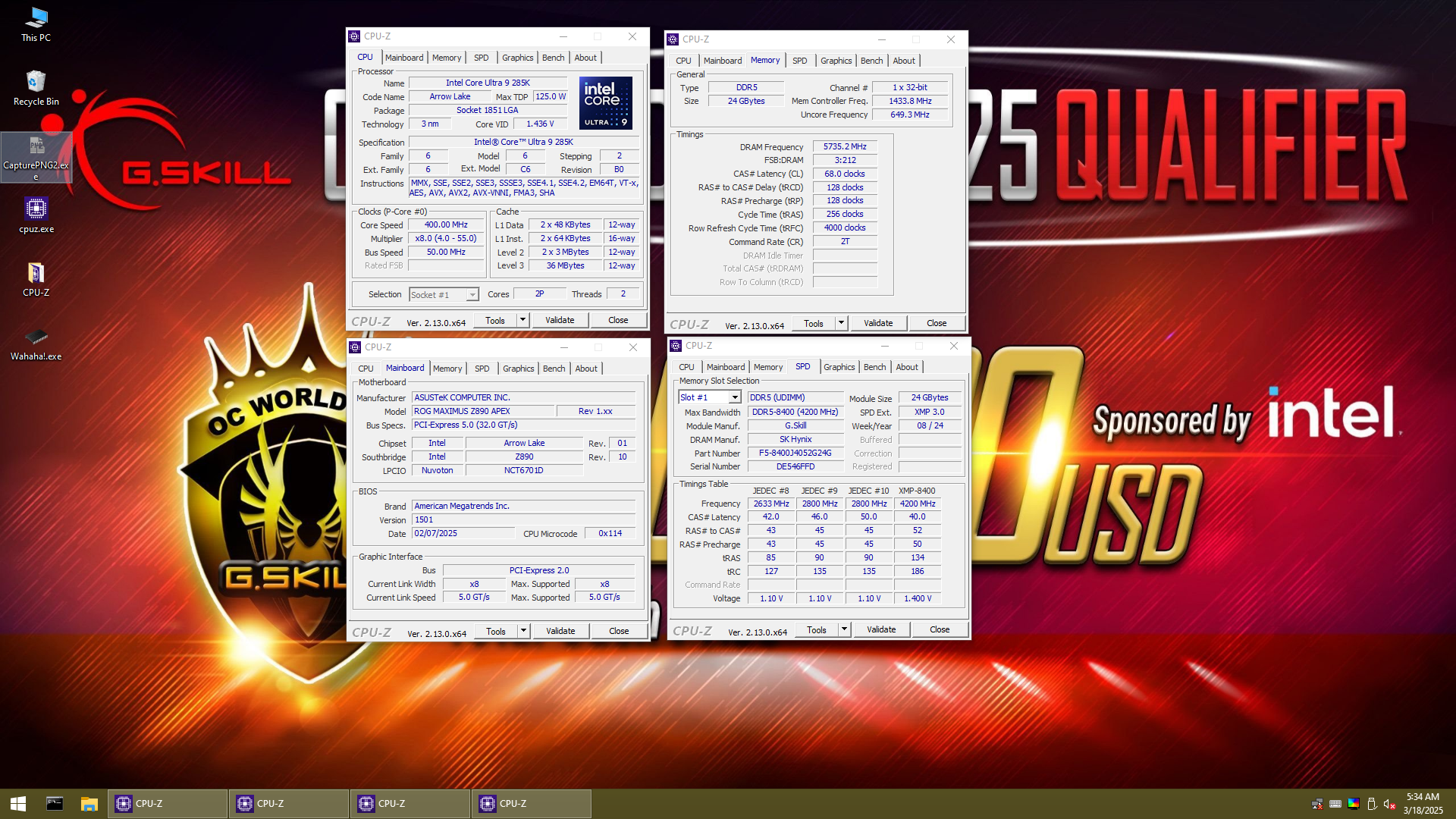
Task: Click BIOS Version value 1501
Action: point(523,519)
